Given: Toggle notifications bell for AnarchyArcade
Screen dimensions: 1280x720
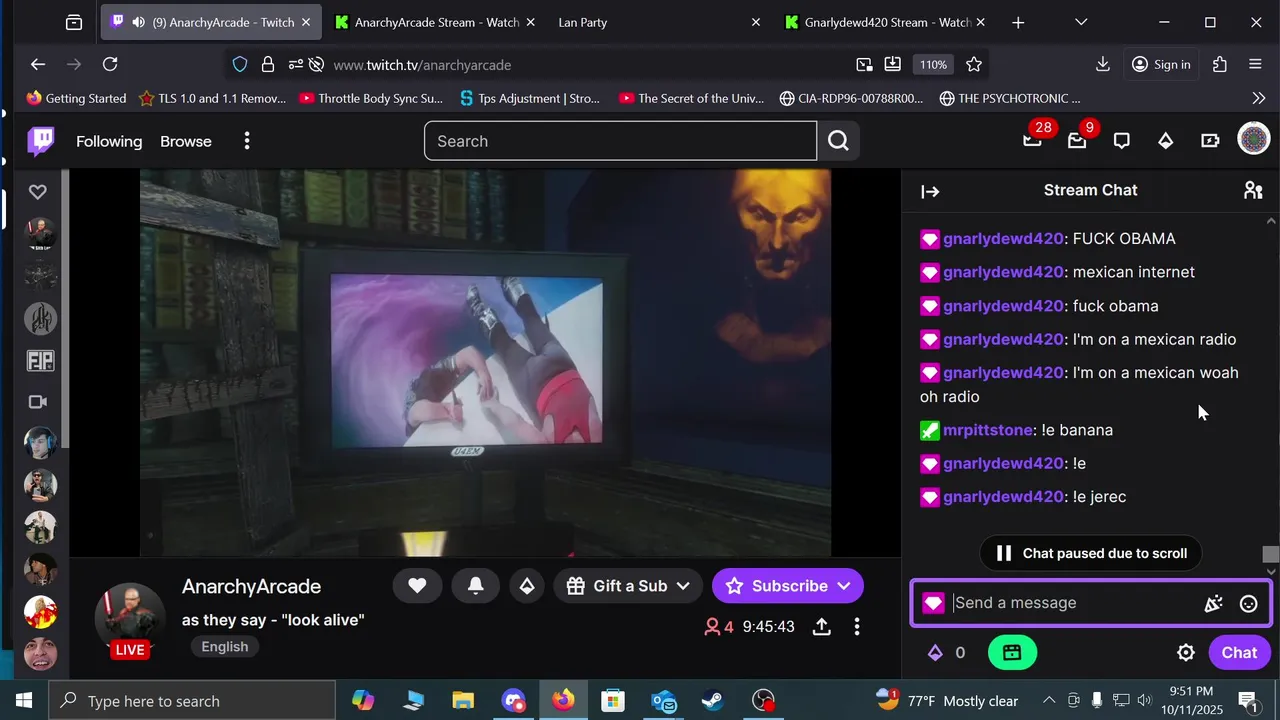Looking at the screenshot, I should (476, 586).
